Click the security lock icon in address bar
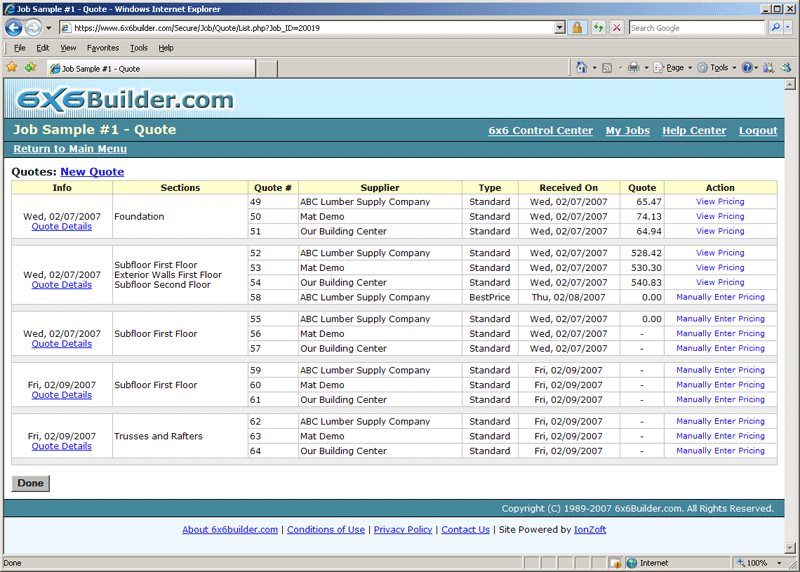The height and width of the screenshot is (572, 800). point(577,28)
